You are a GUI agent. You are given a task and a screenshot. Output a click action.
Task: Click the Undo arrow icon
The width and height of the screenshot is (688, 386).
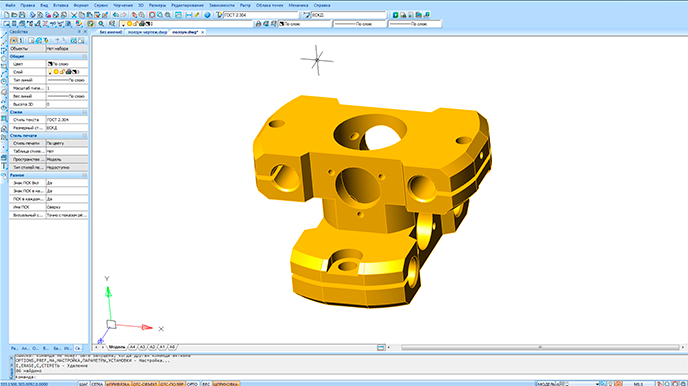coord(116,15)
